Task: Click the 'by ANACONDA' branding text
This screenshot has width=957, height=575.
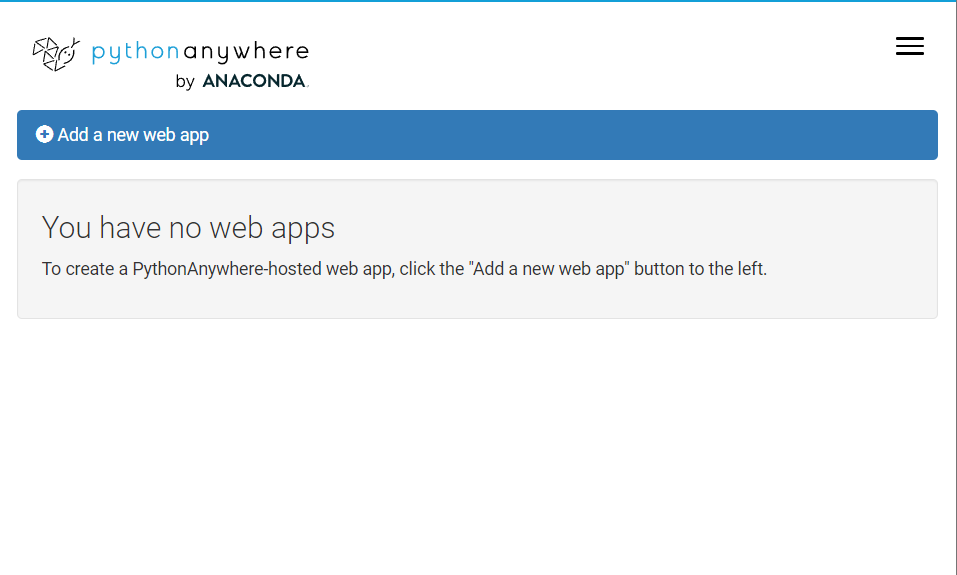Action: pos(242,81)
